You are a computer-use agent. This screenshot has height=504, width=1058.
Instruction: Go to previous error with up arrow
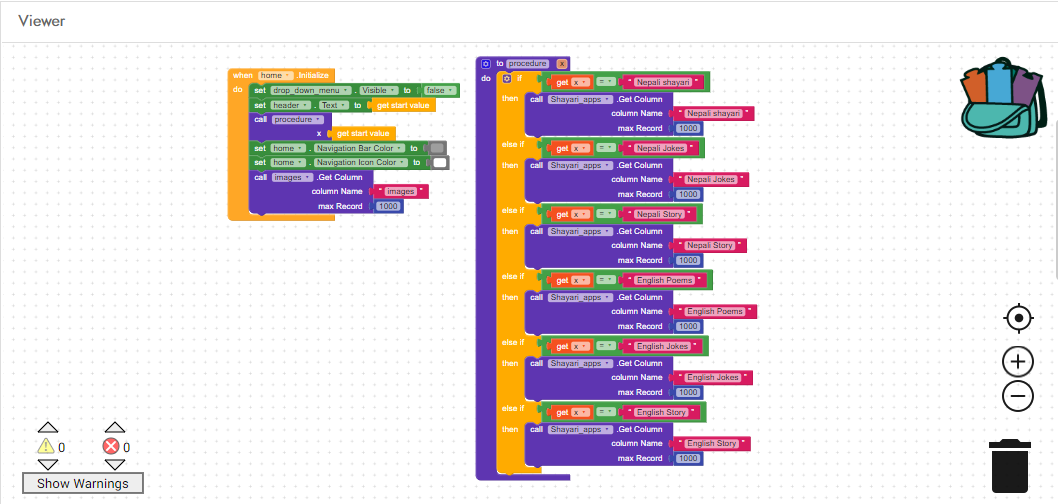pyautogui.click(x=115, y=428)
